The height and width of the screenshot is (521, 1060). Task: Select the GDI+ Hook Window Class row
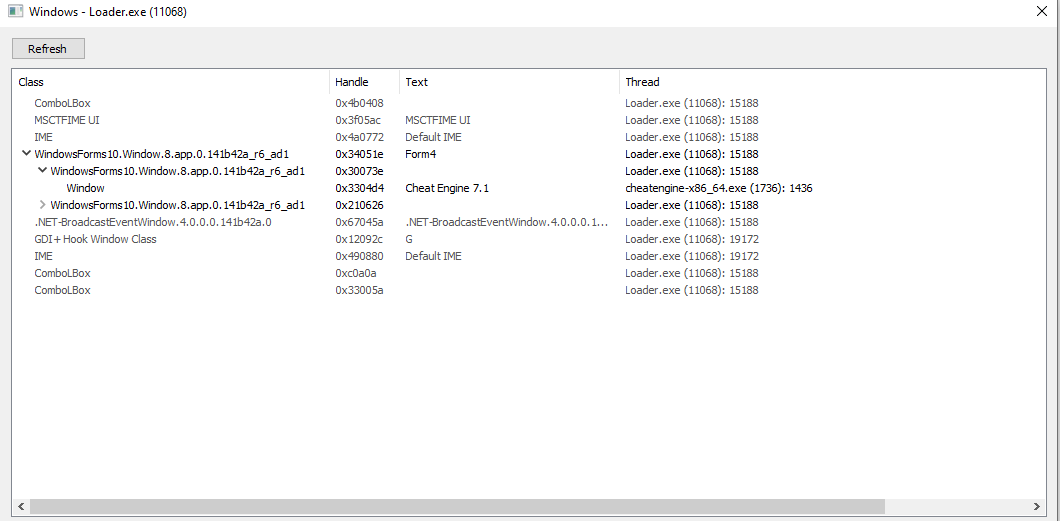point(95,239)
